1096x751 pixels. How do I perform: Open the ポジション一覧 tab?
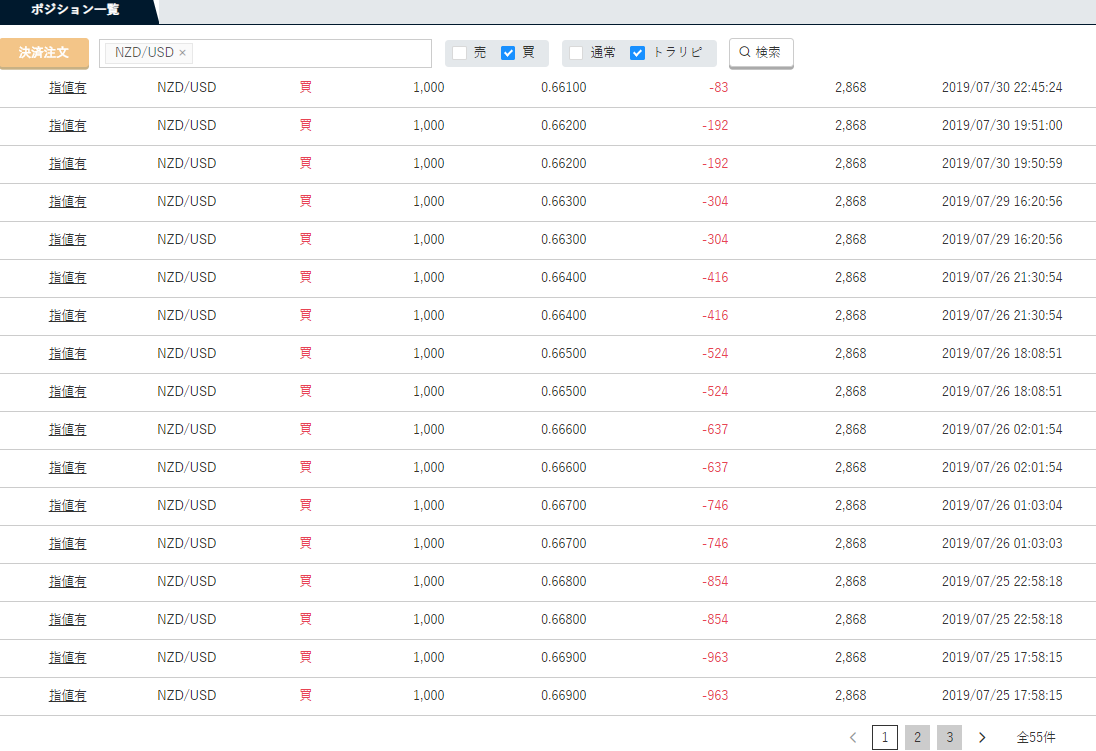click(75, 10)
